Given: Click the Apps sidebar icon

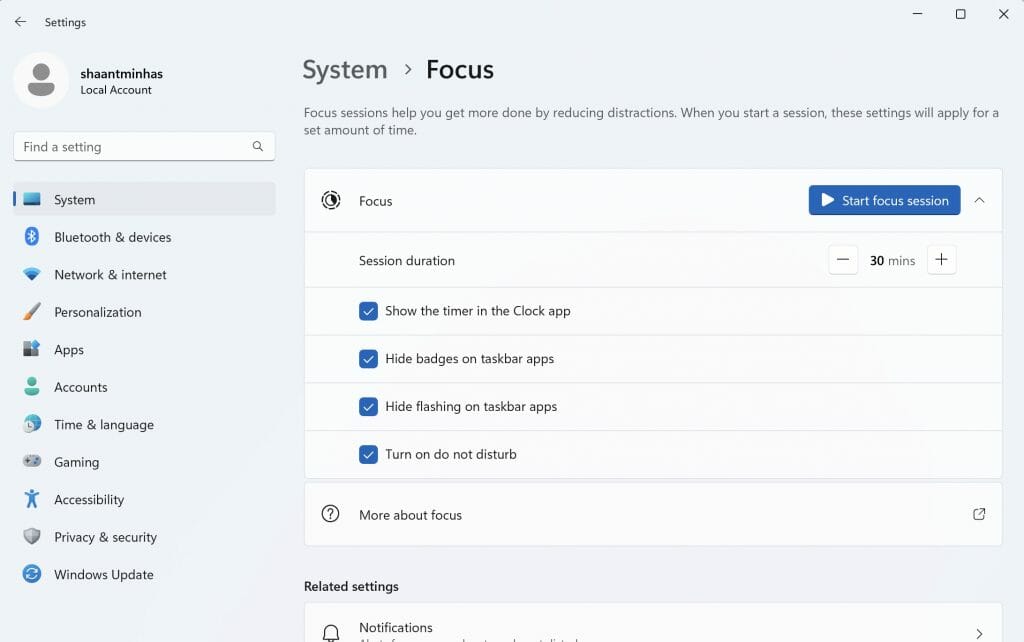Looking at the screenshot, I should pos(31,349).
